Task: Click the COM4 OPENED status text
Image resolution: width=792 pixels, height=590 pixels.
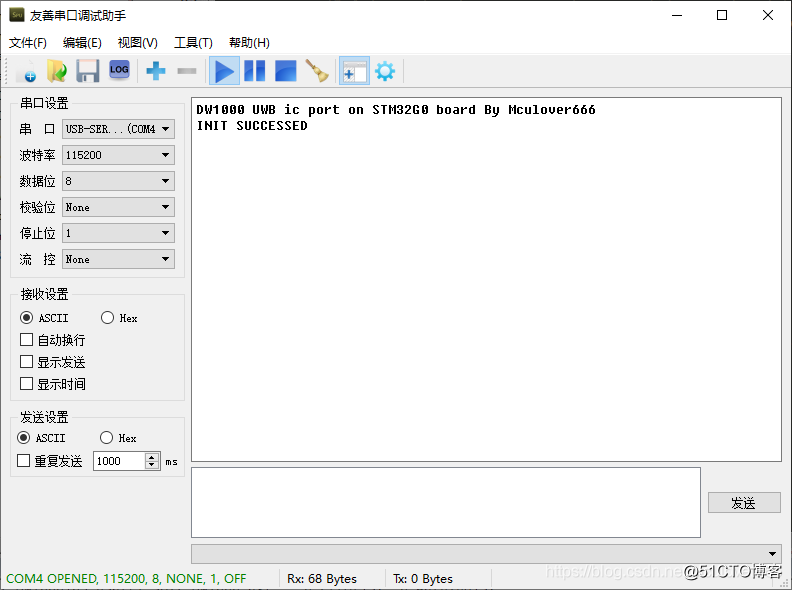Action: coord(126,578)
